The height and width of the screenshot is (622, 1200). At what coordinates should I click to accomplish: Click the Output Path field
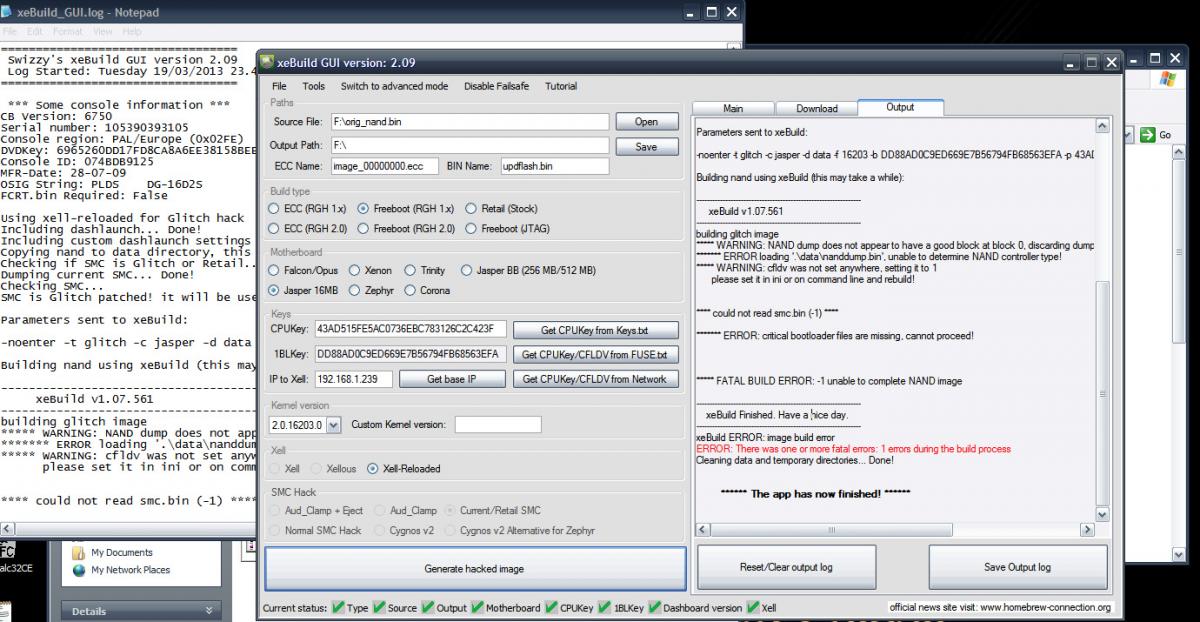pos(469,145)
